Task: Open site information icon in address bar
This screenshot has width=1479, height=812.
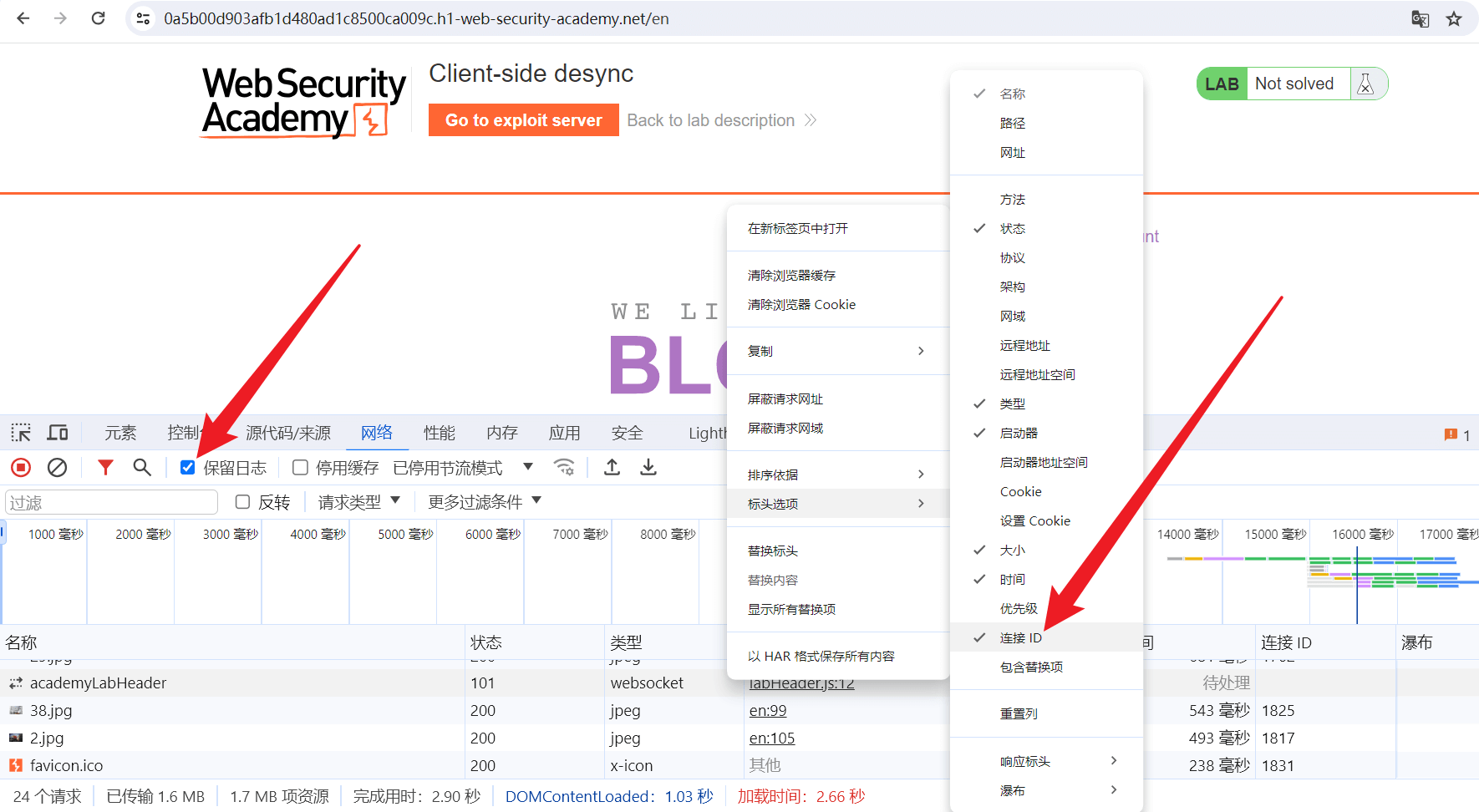Action: tap(143, 18)
